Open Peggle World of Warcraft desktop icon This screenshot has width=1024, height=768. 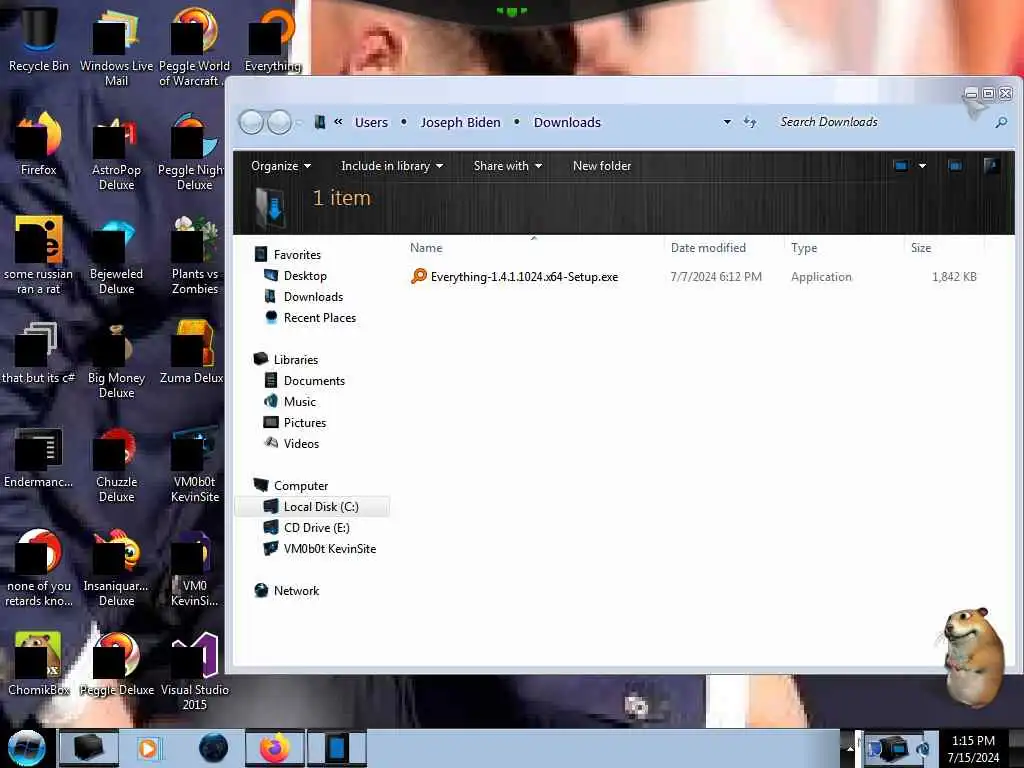(194, 46)
